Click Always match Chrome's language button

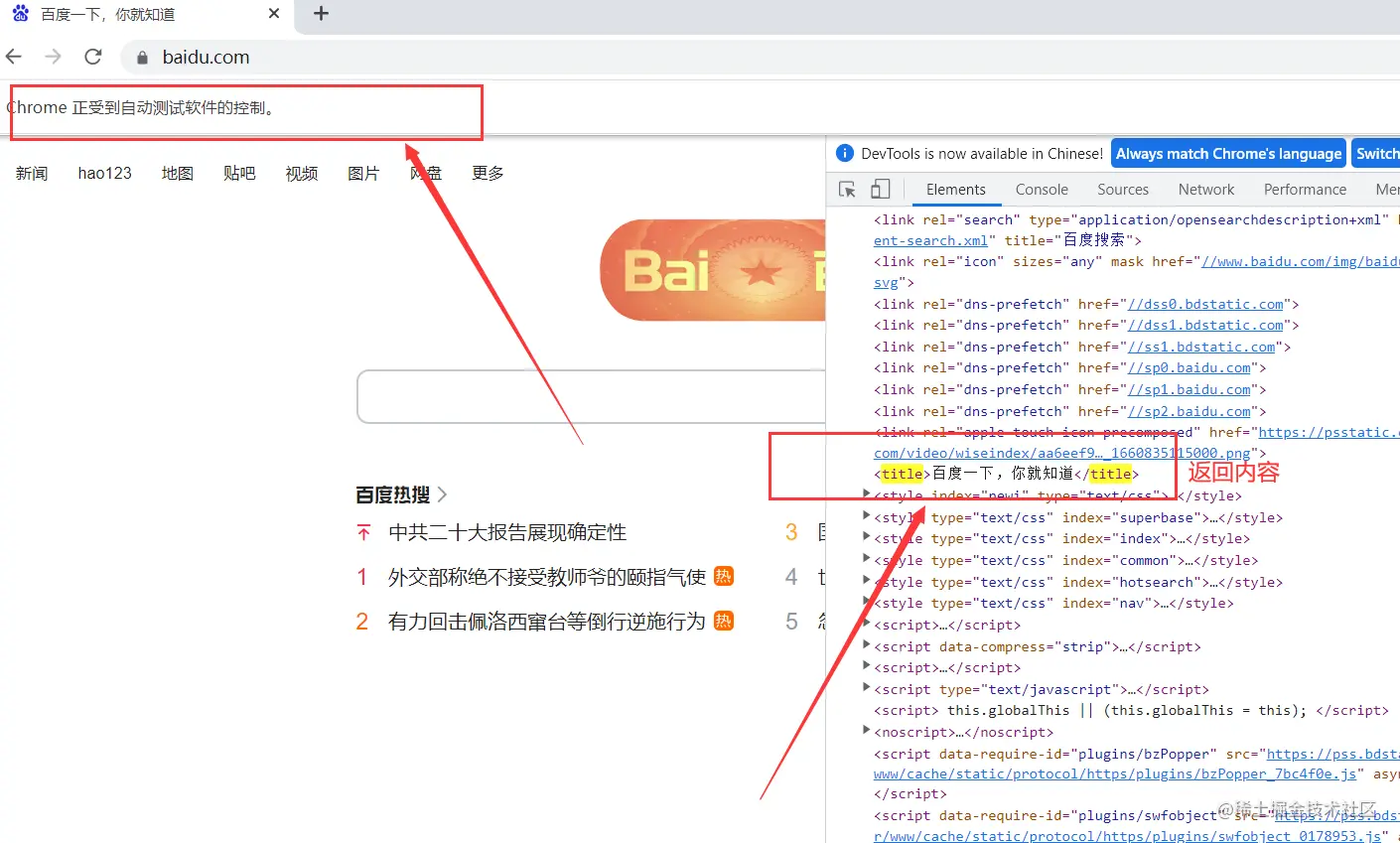(x=1228, y=153)
